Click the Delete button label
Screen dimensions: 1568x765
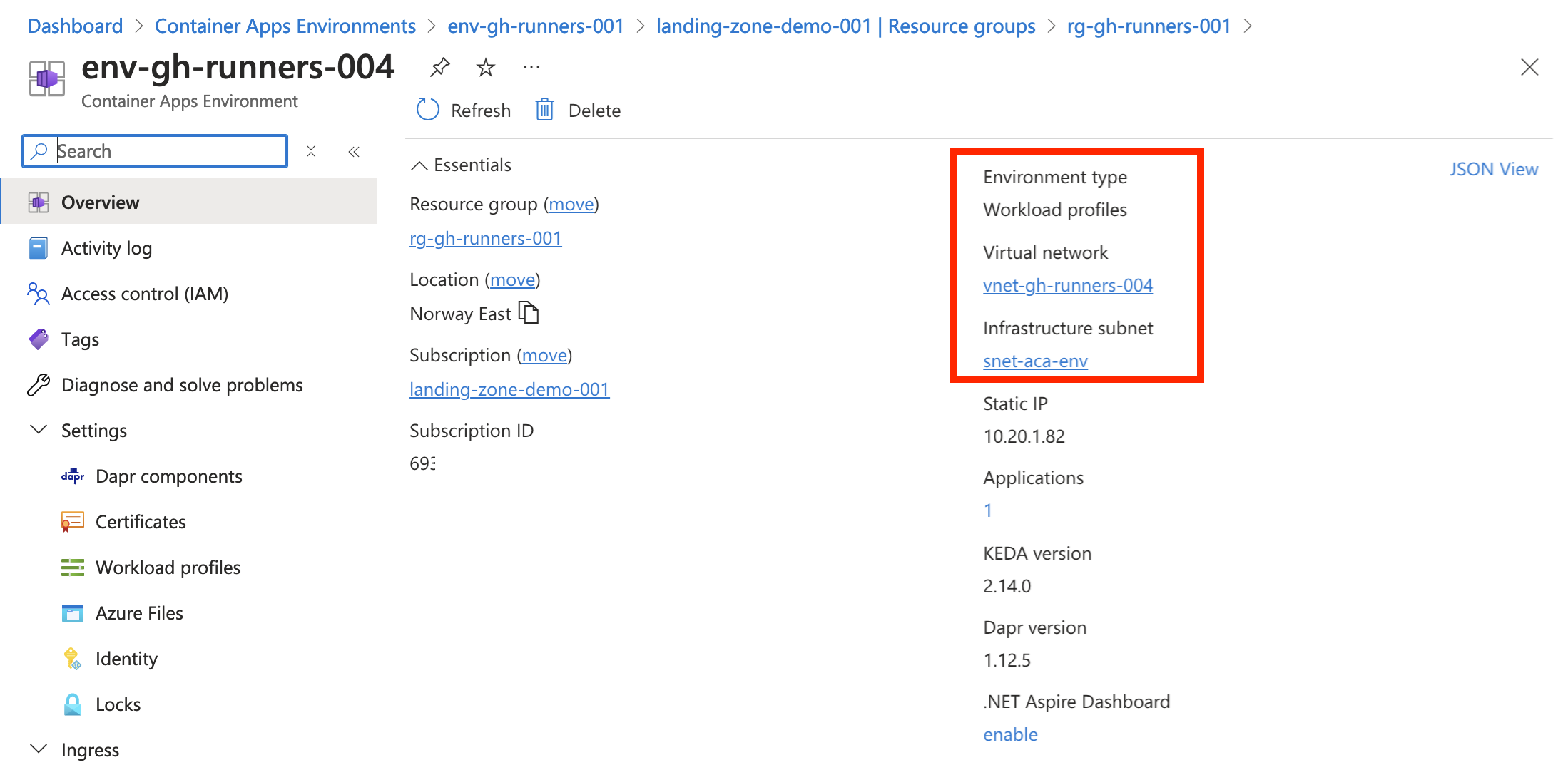click(594, 111)
